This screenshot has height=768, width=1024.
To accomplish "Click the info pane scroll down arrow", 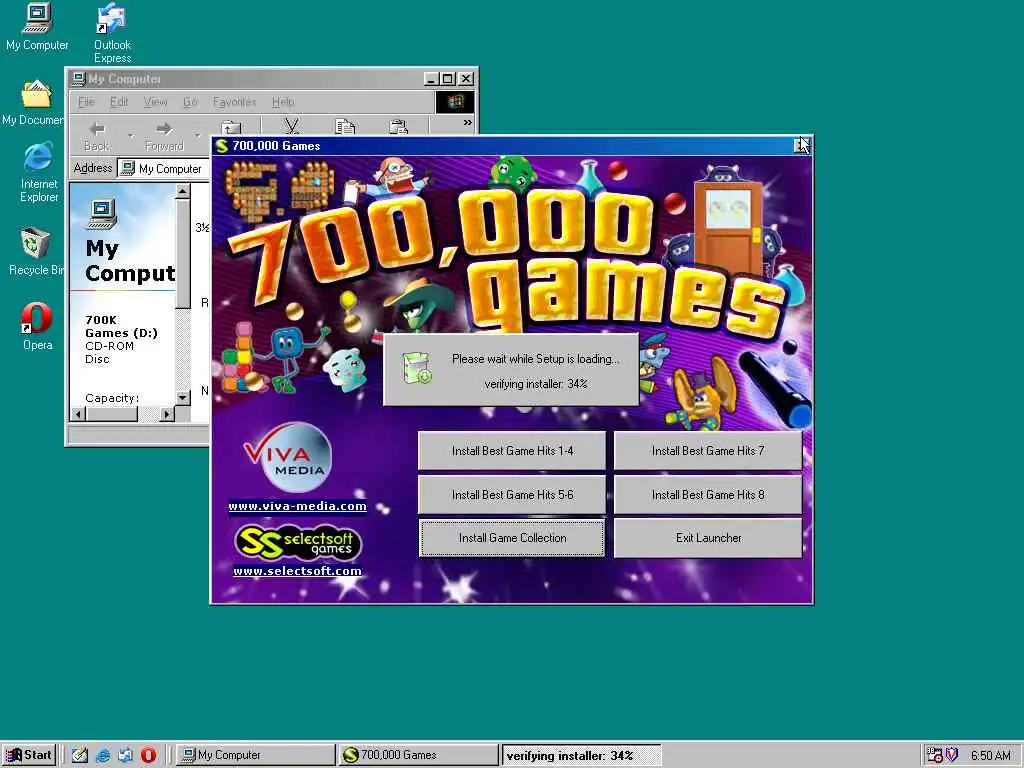I will click(x=183, y=397).
